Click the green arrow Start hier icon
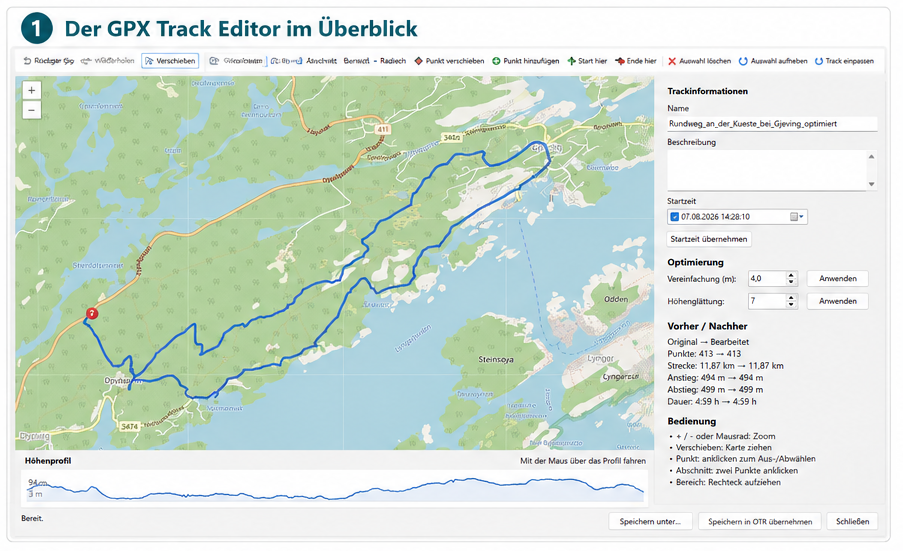The image size is (903, 551). click(x=571, y=61)
